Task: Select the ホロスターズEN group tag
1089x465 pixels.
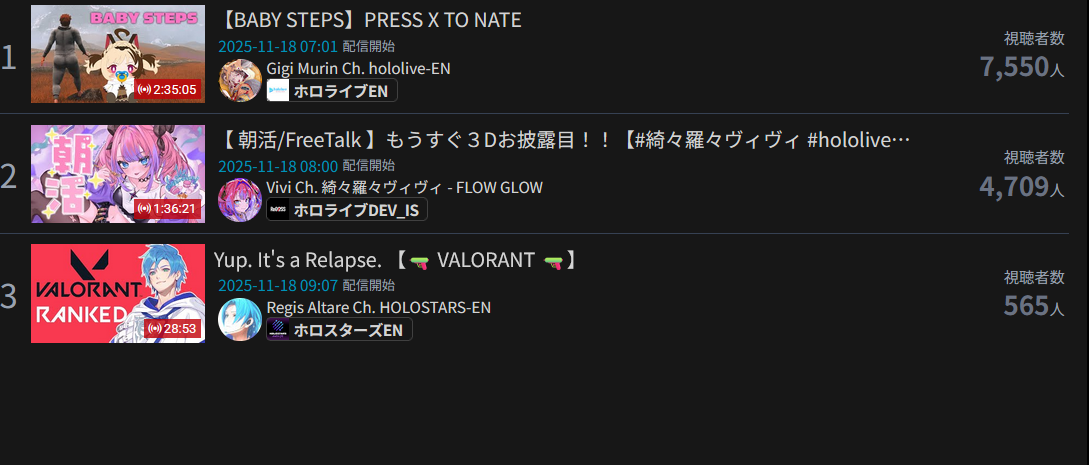Action: 339,330
